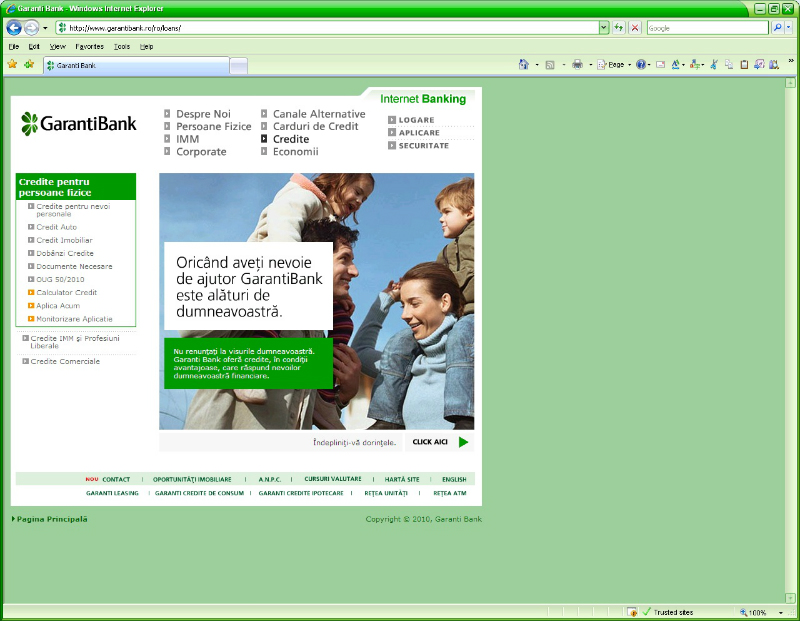
Task: Open a new tab with the blank tab button
Action: tap(239, 66)
